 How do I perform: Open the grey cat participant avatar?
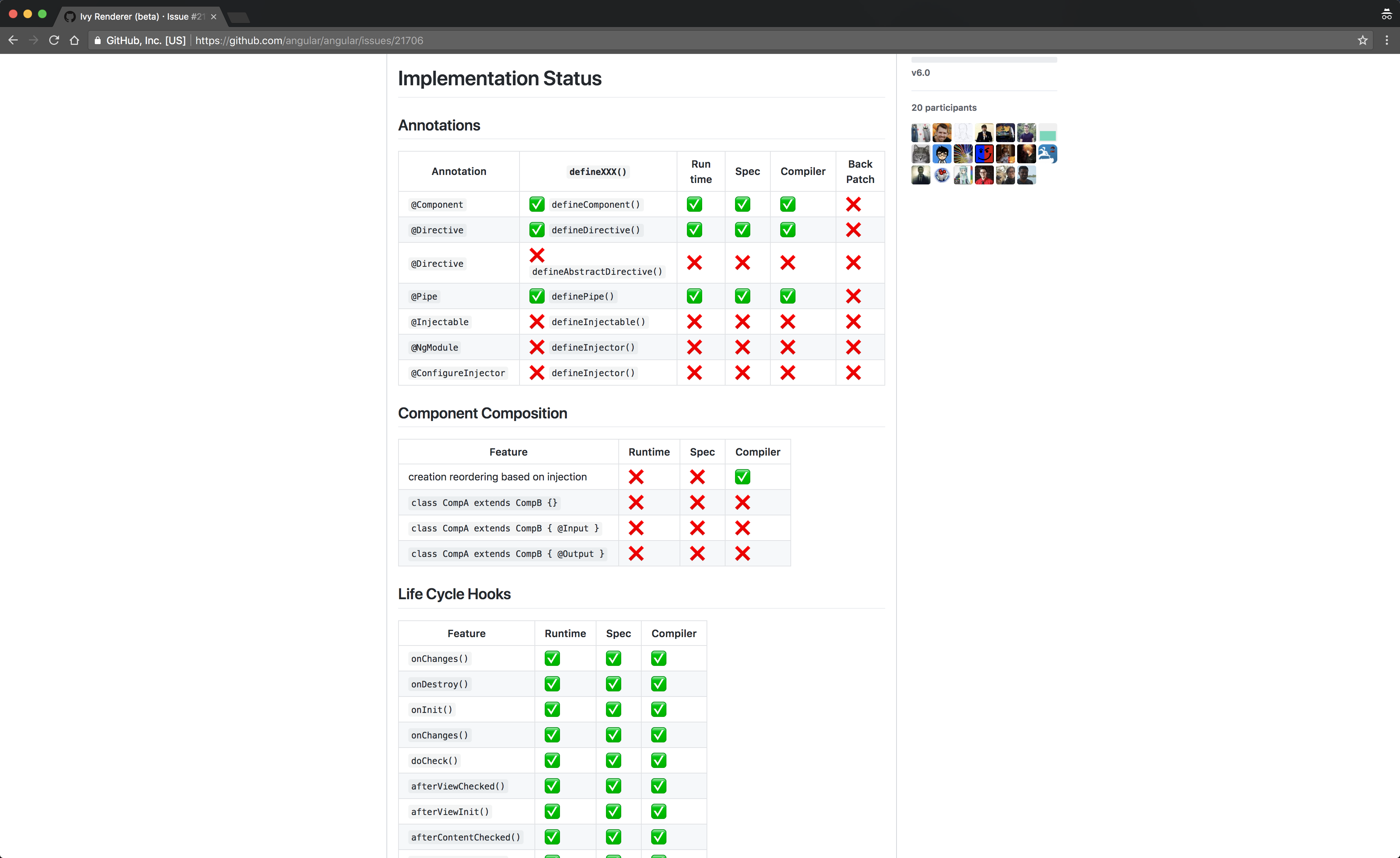(921, 154)
